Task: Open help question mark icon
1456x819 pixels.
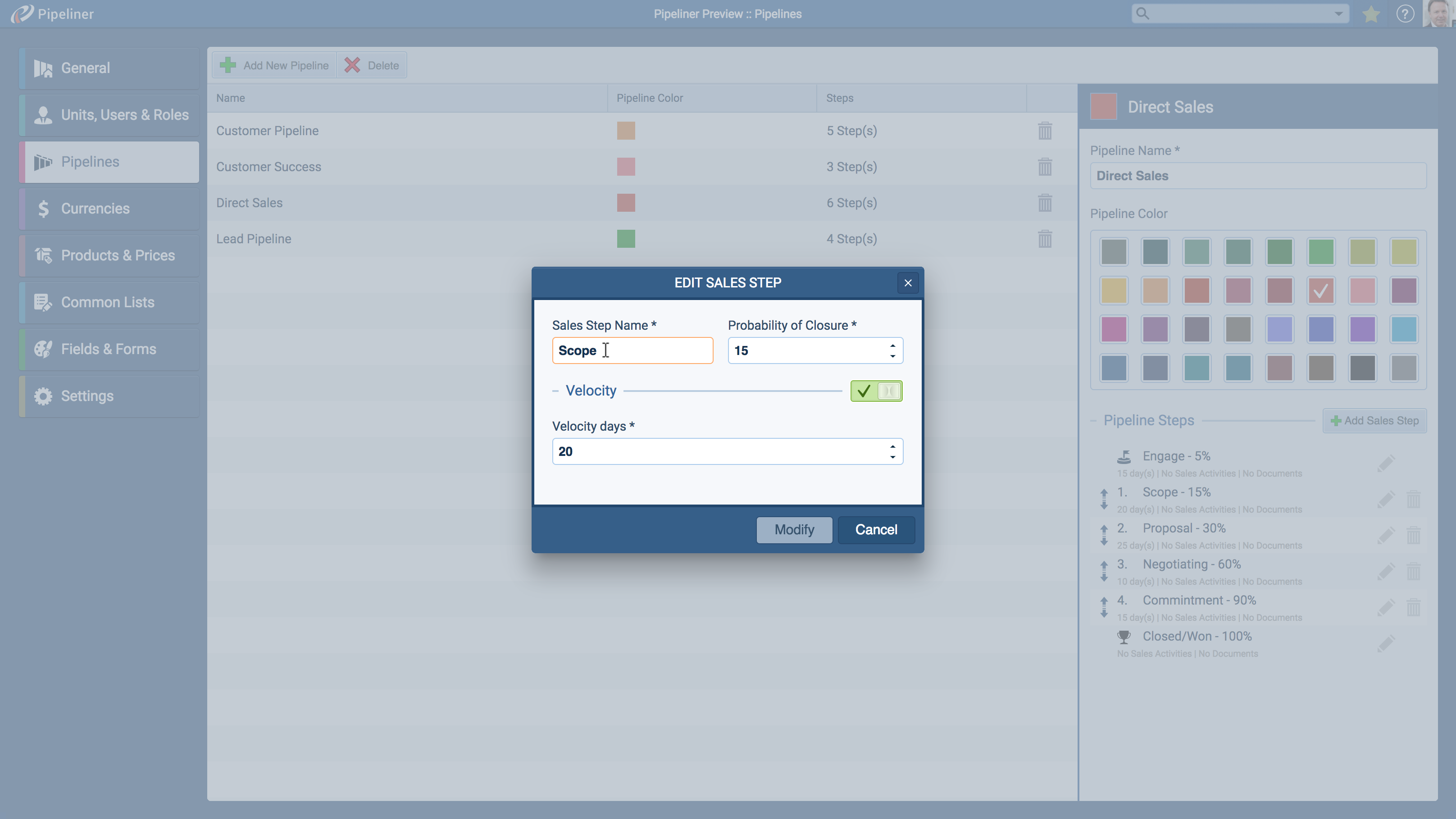Action: [1405, 14]
